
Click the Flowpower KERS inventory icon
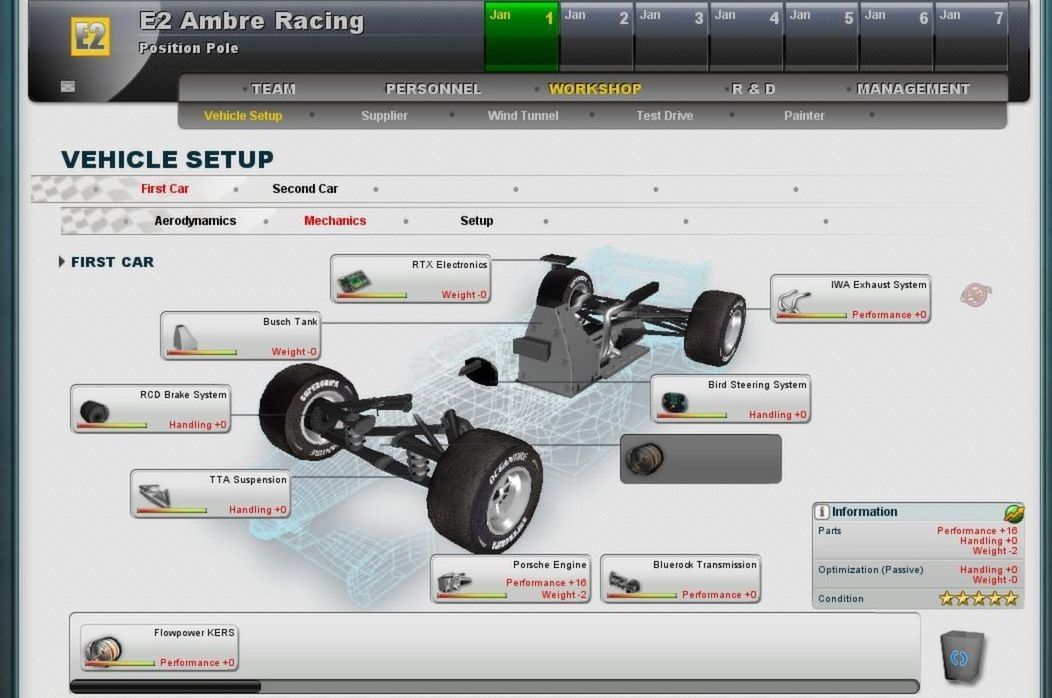point(103,650)
